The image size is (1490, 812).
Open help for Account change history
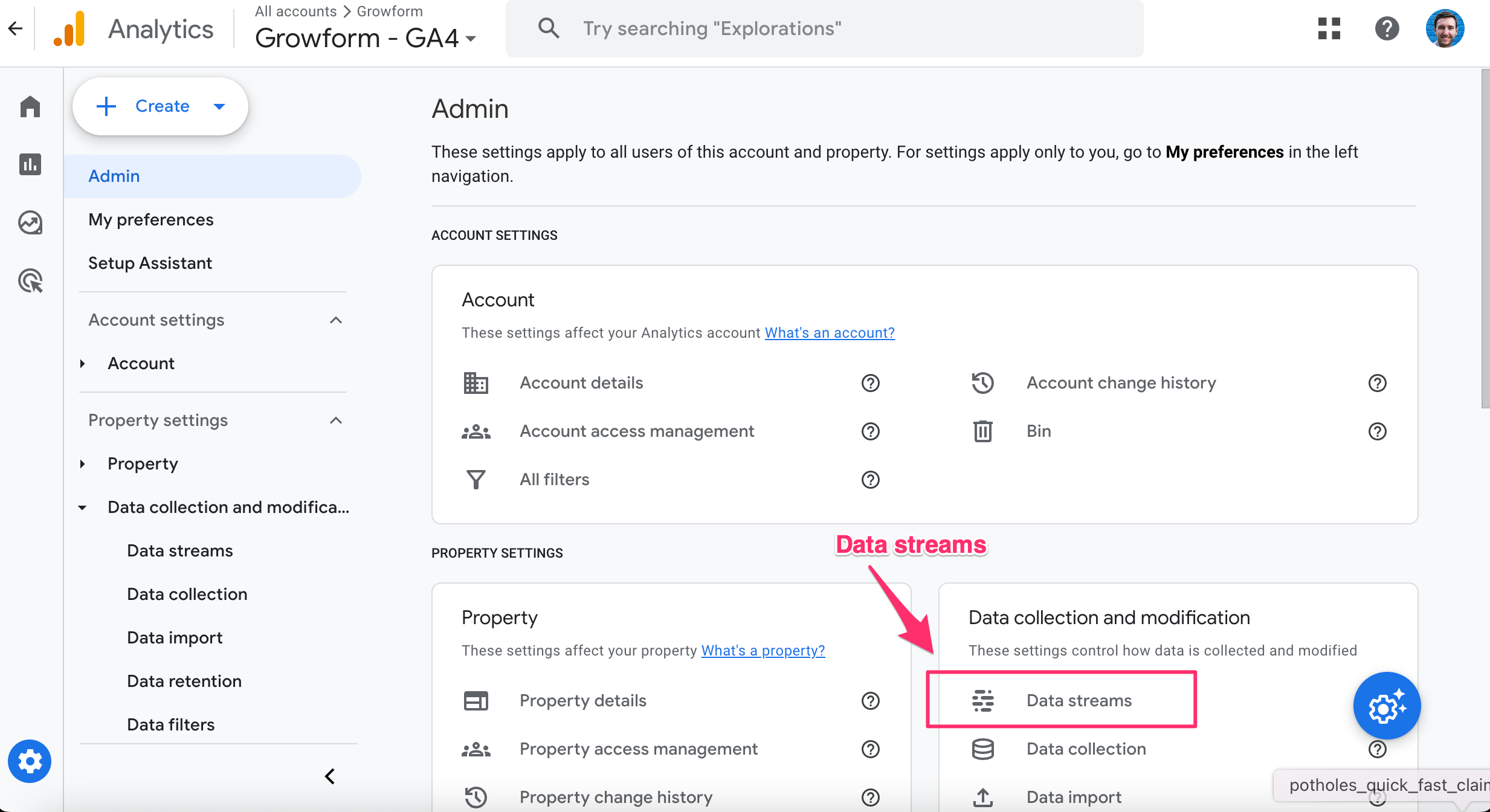1377,383
